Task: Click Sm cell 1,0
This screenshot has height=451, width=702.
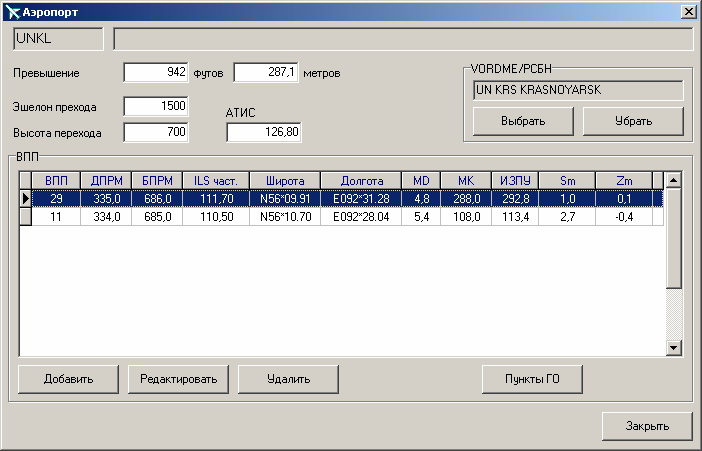Action: pos(567,198)
